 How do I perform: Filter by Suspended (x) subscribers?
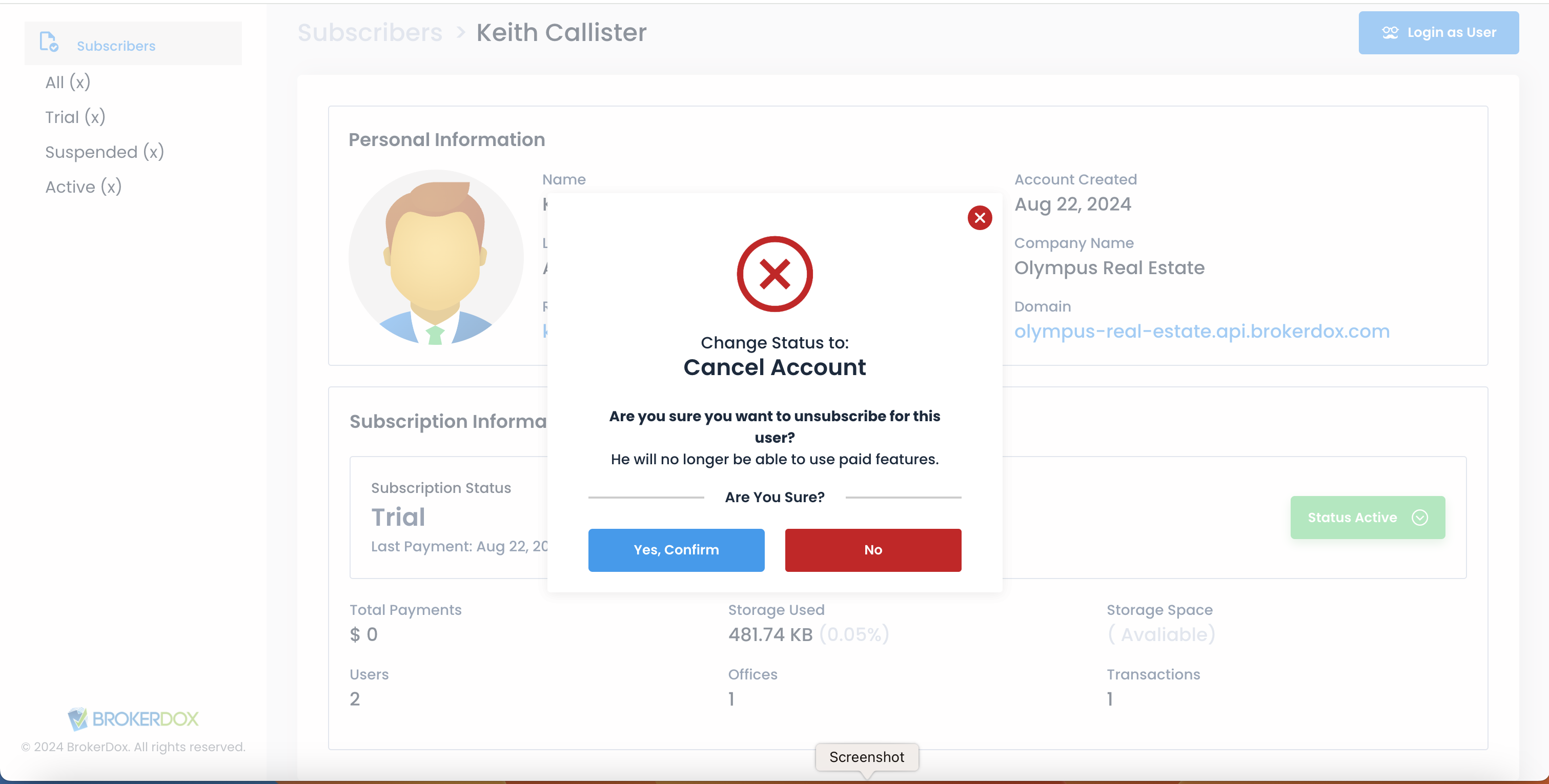point(105,152)
